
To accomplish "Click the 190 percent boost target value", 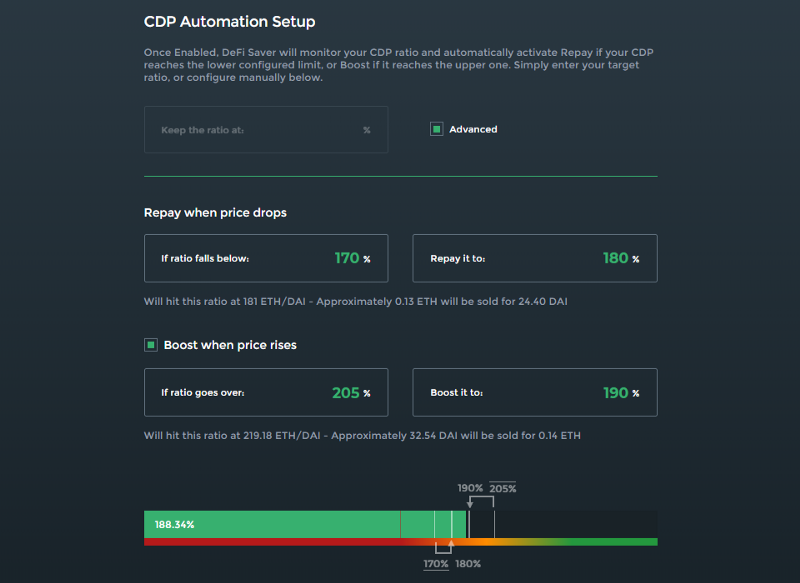I will tap(615, 393).
